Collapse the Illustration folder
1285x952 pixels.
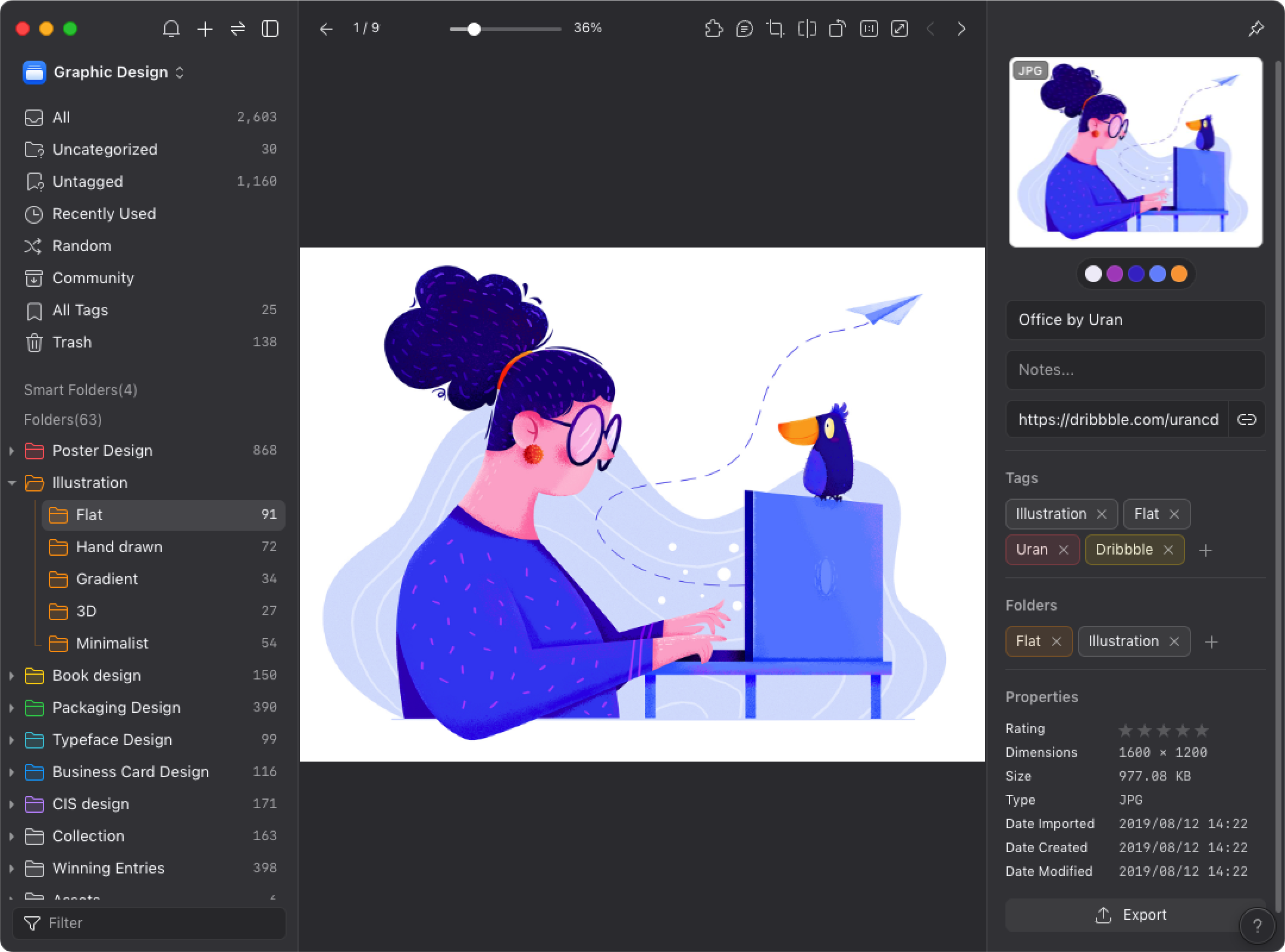tap(11, 483)
